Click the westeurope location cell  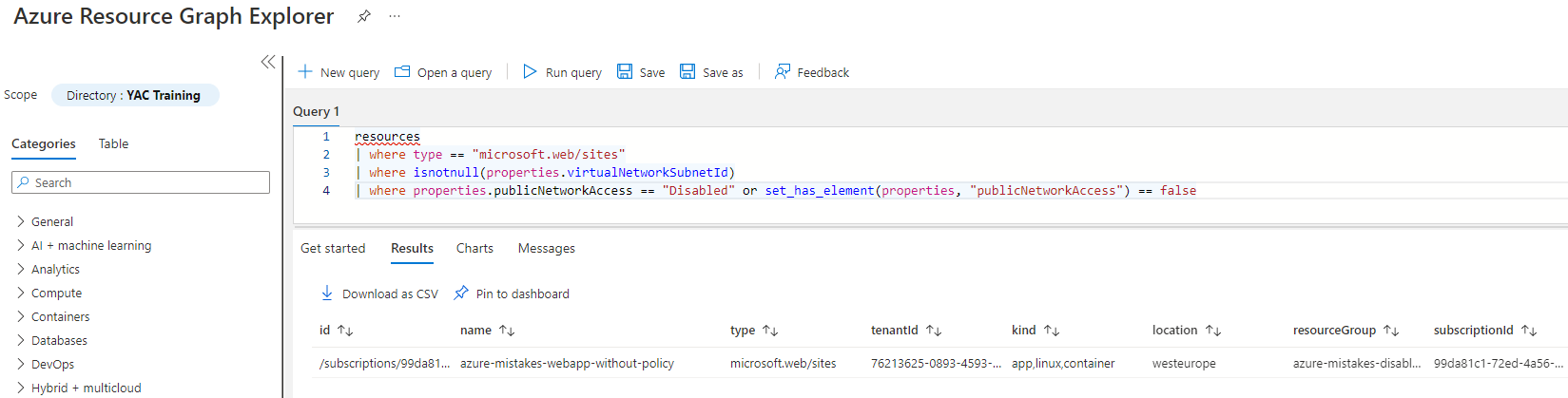tap(1184, 363)
